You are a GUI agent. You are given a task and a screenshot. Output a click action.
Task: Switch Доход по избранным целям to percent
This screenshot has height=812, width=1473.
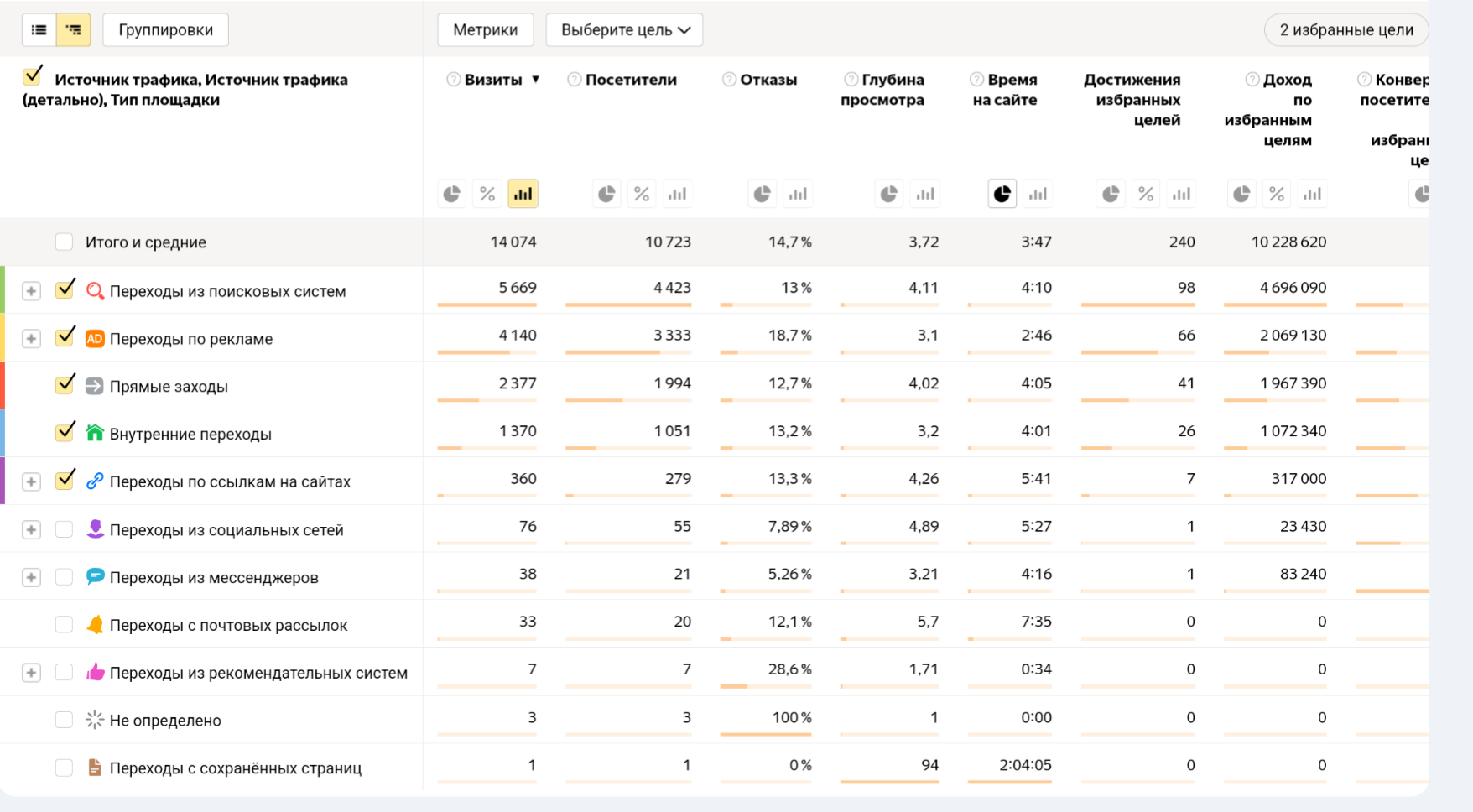pos(1277,195)
